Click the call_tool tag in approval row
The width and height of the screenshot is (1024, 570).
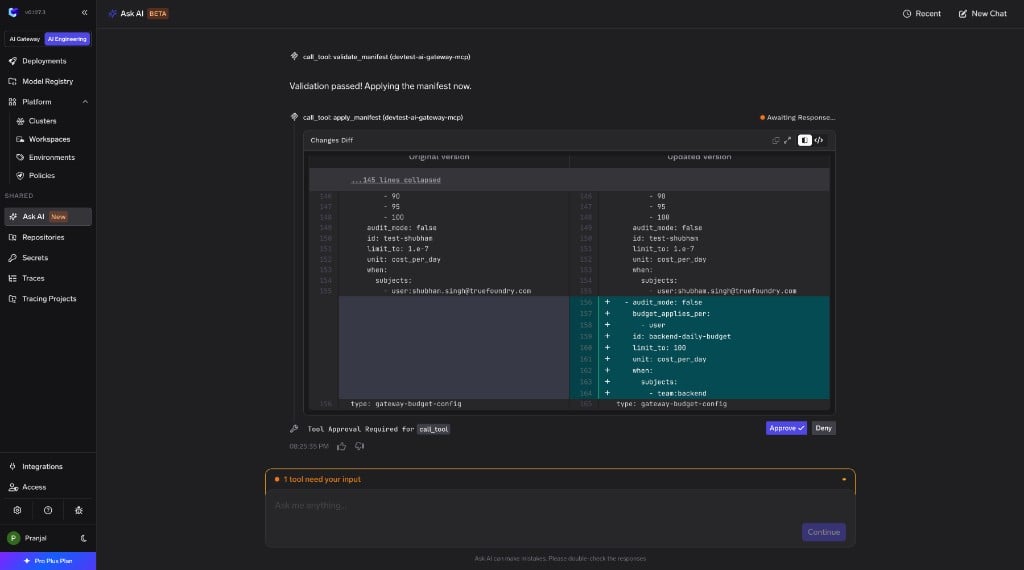coord(434,430)
